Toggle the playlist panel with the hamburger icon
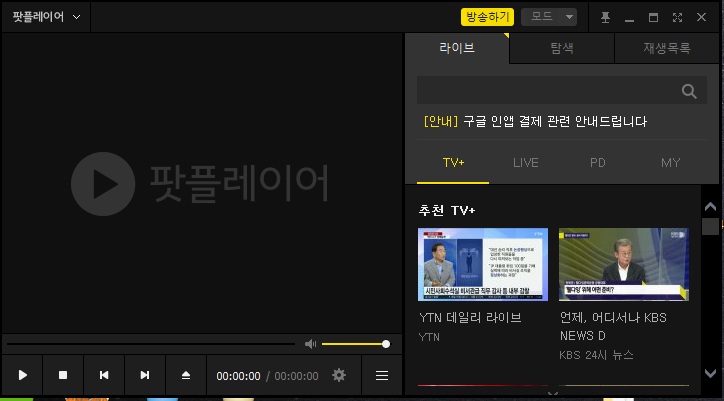724x401 pixels. (382, 375)
